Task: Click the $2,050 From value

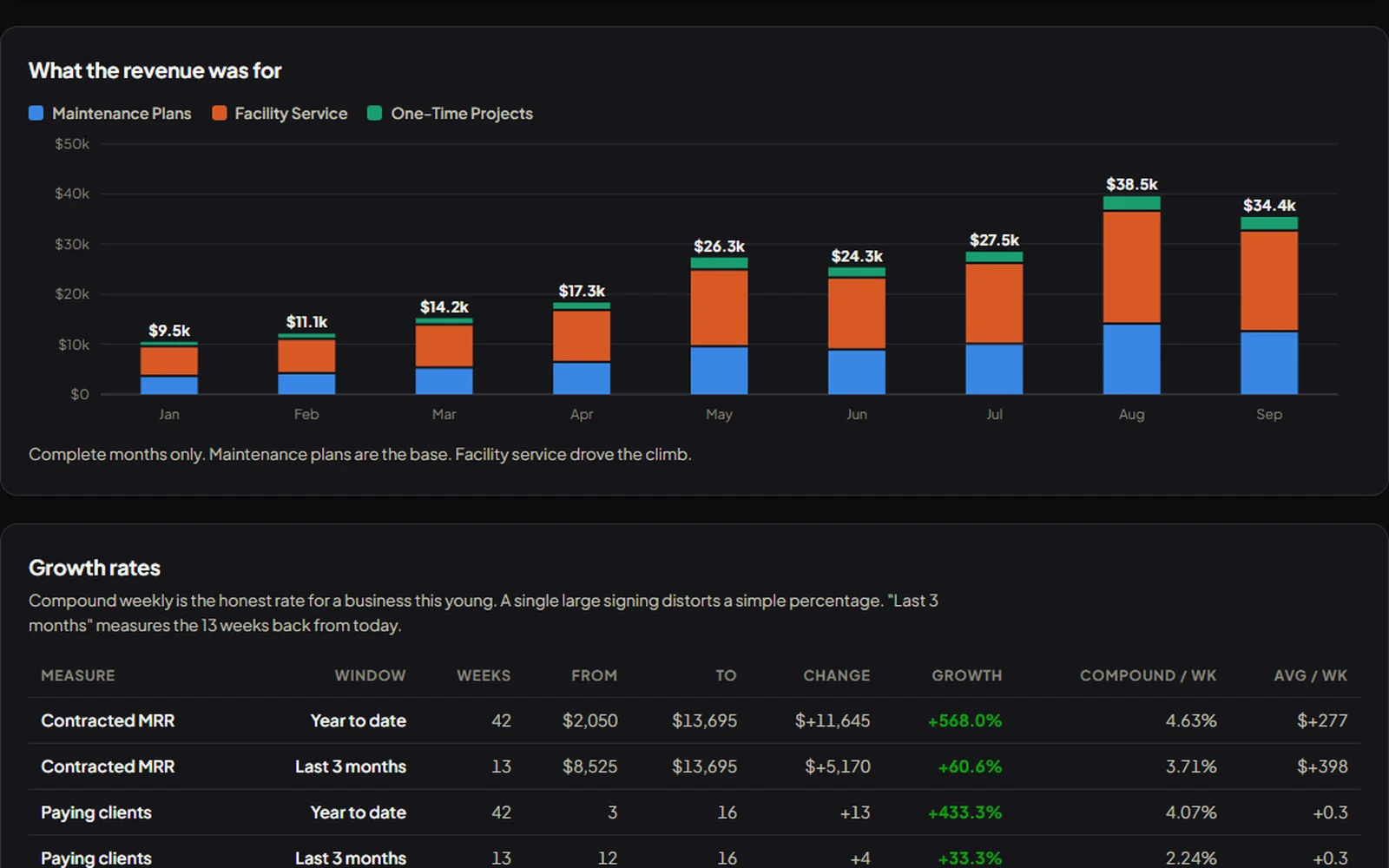Action: 589,720
